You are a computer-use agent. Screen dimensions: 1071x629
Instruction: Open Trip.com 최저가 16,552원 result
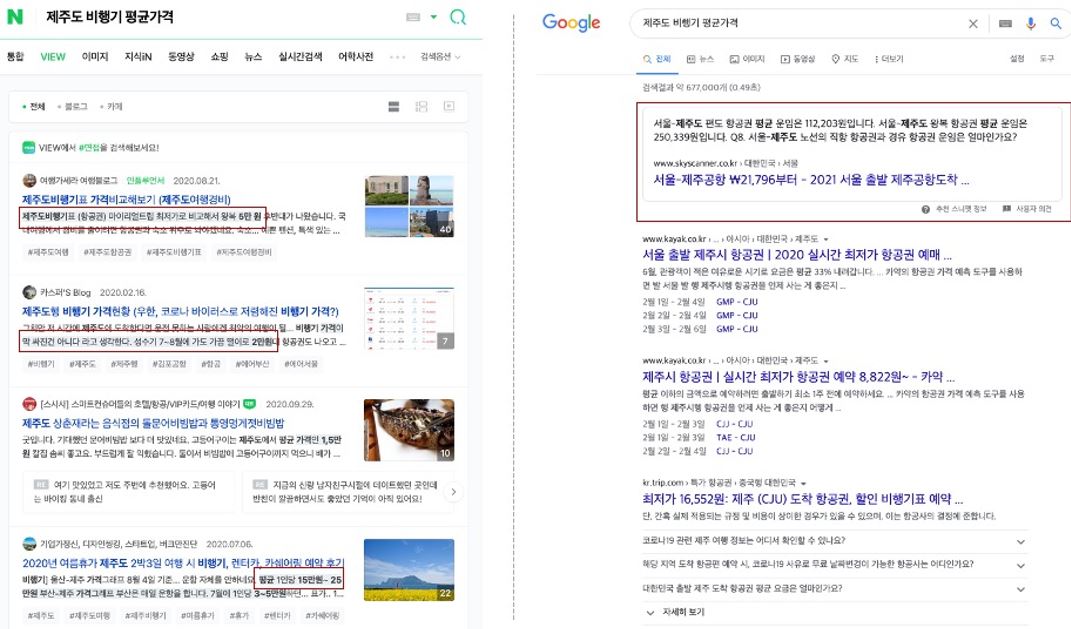pyautogui.click(x=803, y=499)
